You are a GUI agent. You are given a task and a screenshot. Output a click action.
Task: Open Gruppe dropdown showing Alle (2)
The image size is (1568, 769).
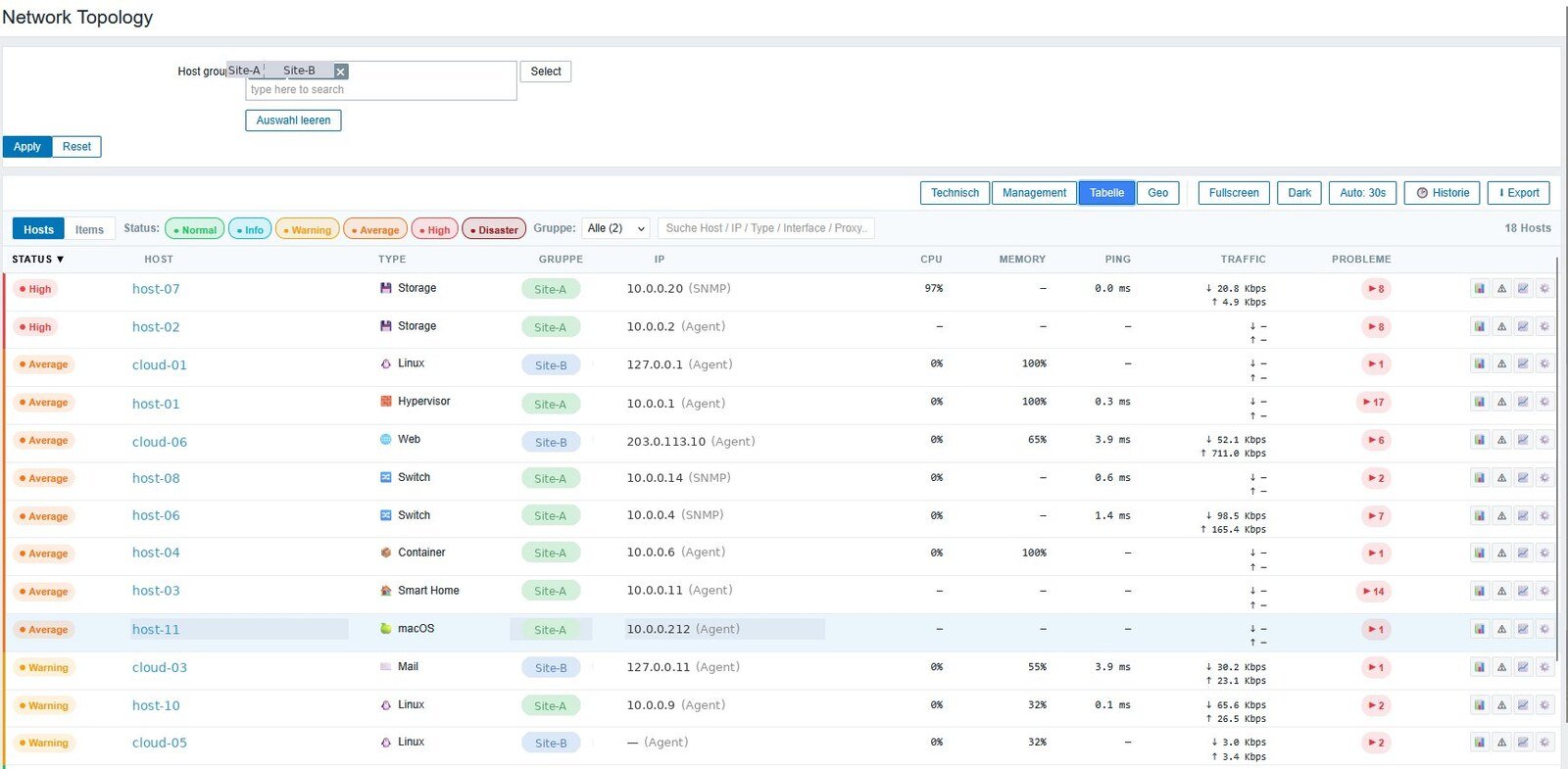tap(616, 228)
